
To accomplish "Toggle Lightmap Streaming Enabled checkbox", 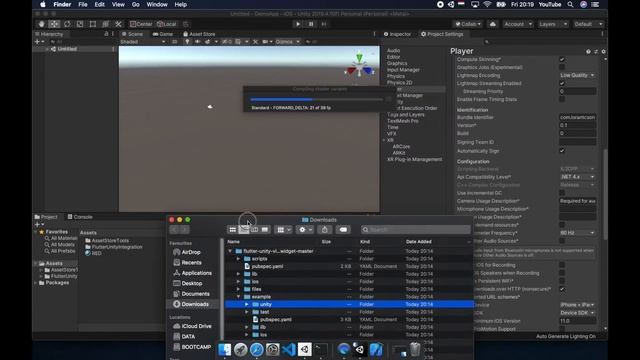I will coord(562,83).
